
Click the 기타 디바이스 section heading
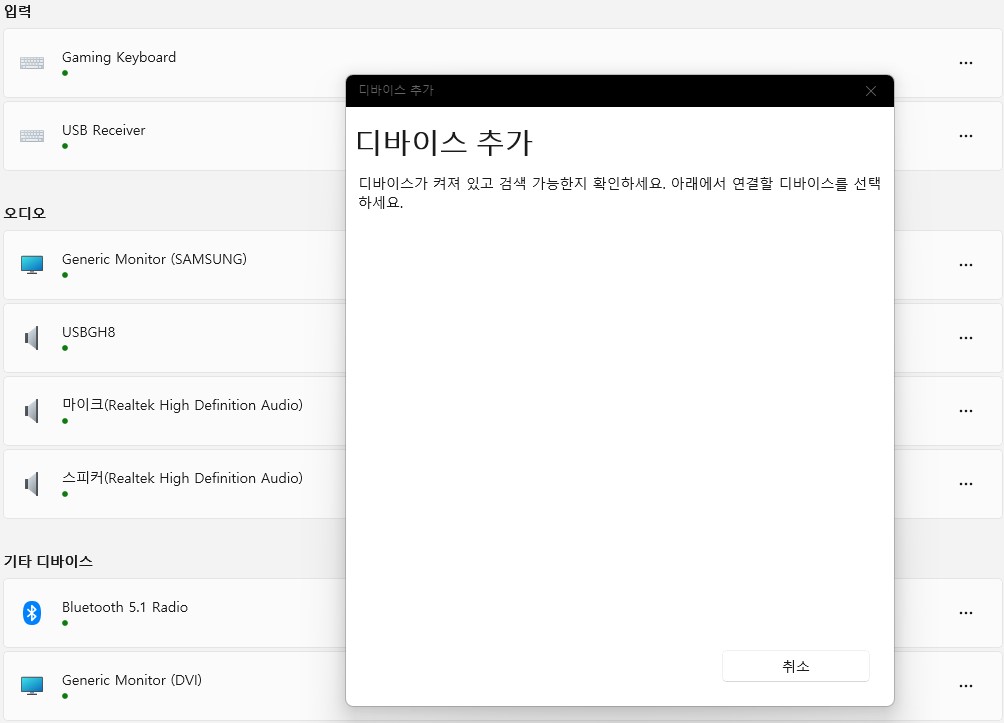pos(48,561)
